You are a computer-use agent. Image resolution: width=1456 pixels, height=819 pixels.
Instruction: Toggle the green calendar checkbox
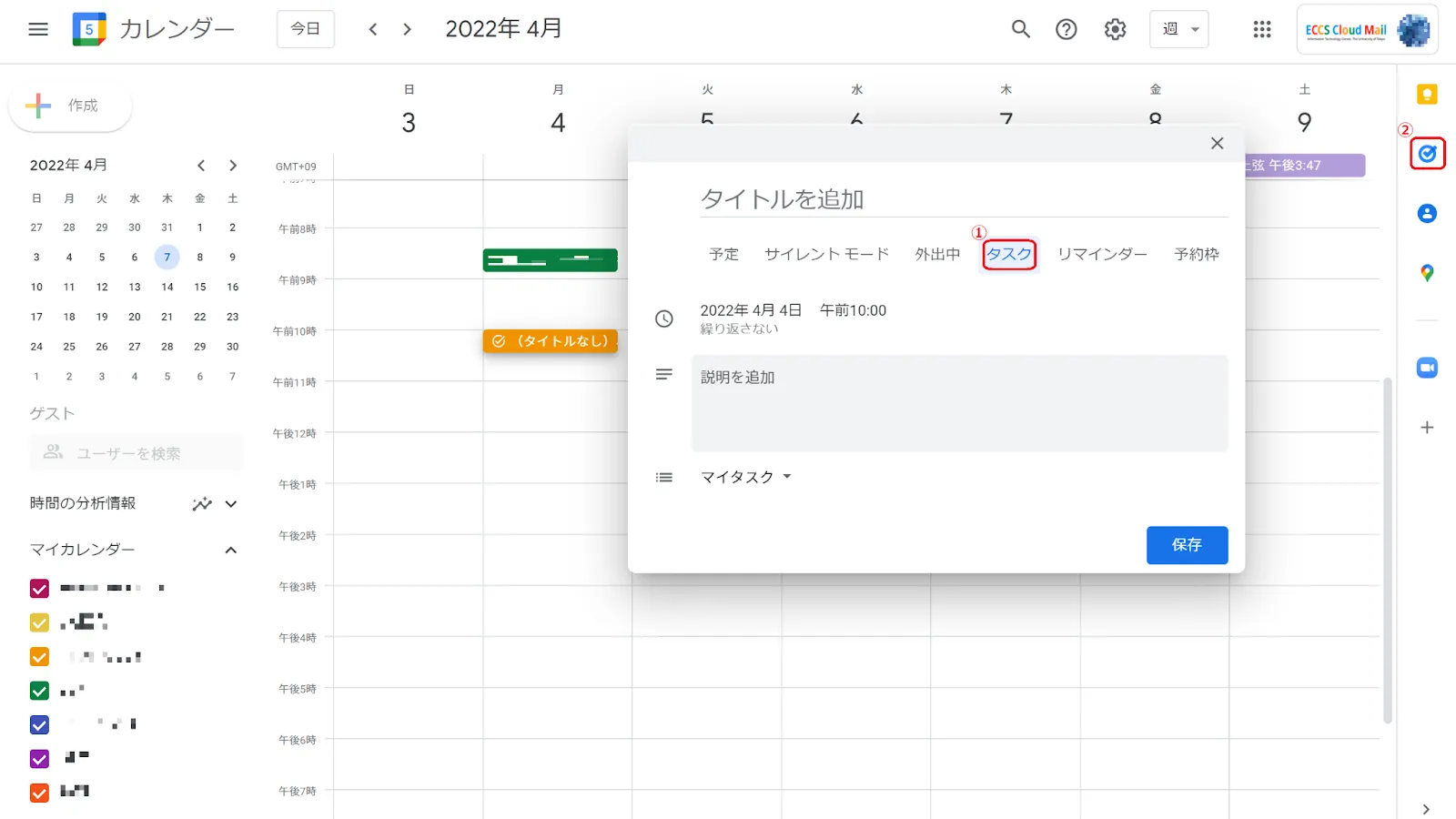(38, 690)
